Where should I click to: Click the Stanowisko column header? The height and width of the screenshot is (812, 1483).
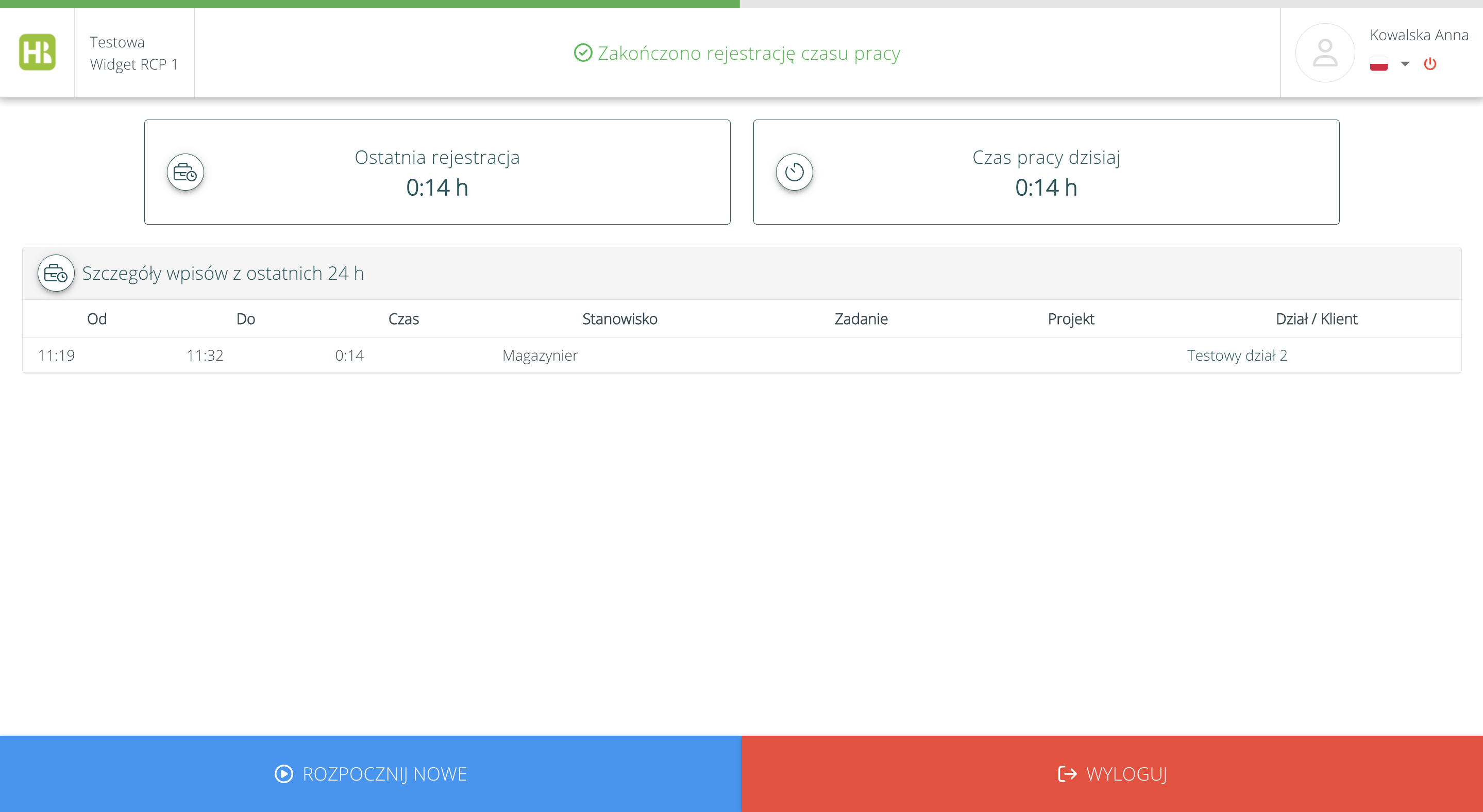(x=619, y=319)
